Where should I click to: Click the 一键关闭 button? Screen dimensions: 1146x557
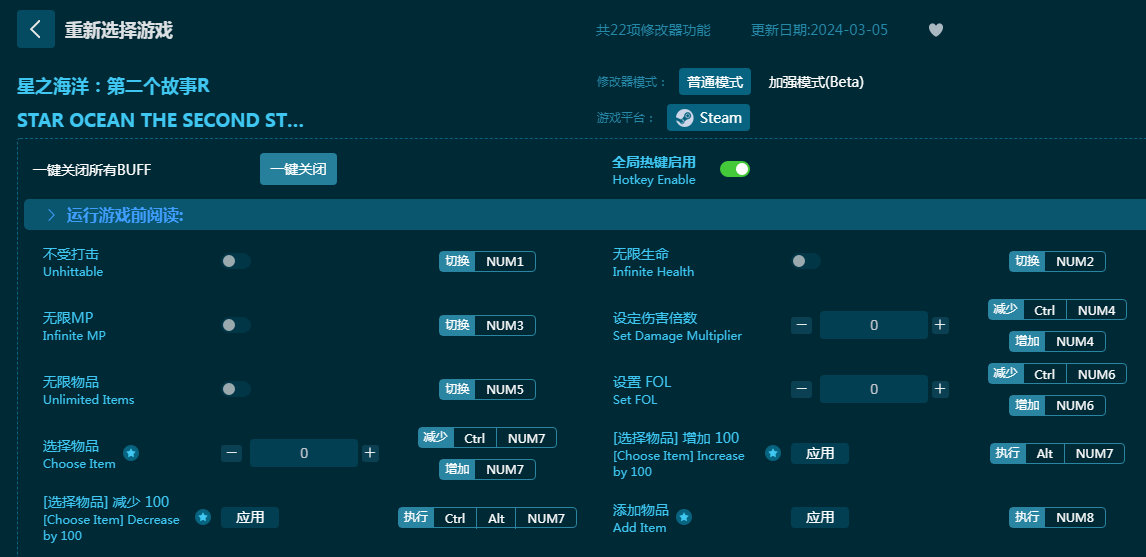tap(298, 170)
